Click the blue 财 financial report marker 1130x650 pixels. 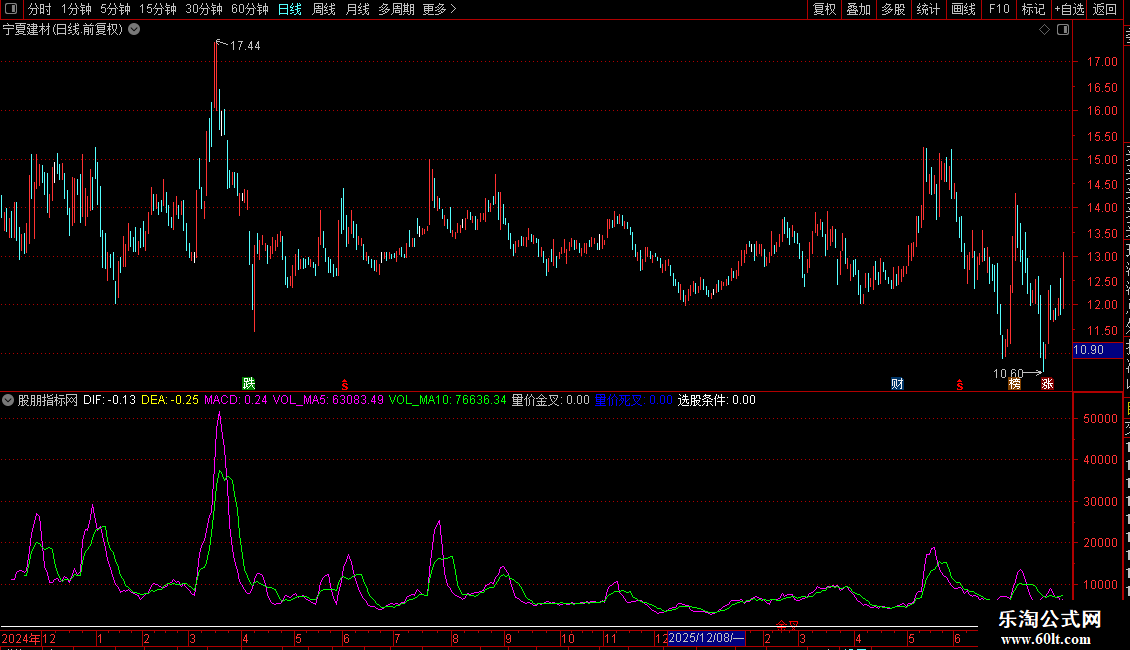point(897,383)
